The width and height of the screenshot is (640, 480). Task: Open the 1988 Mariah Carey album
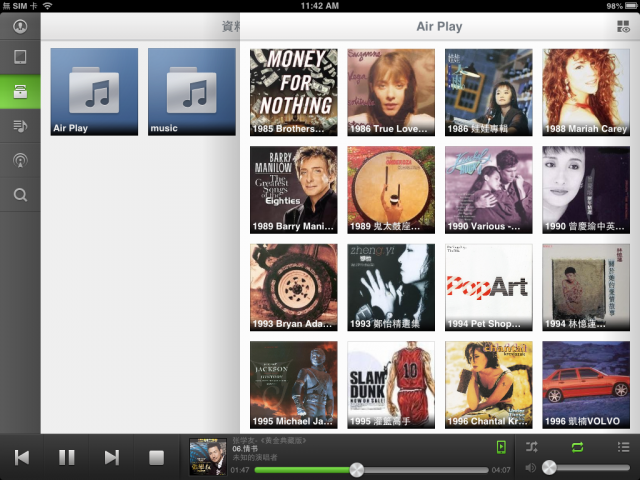586,92
